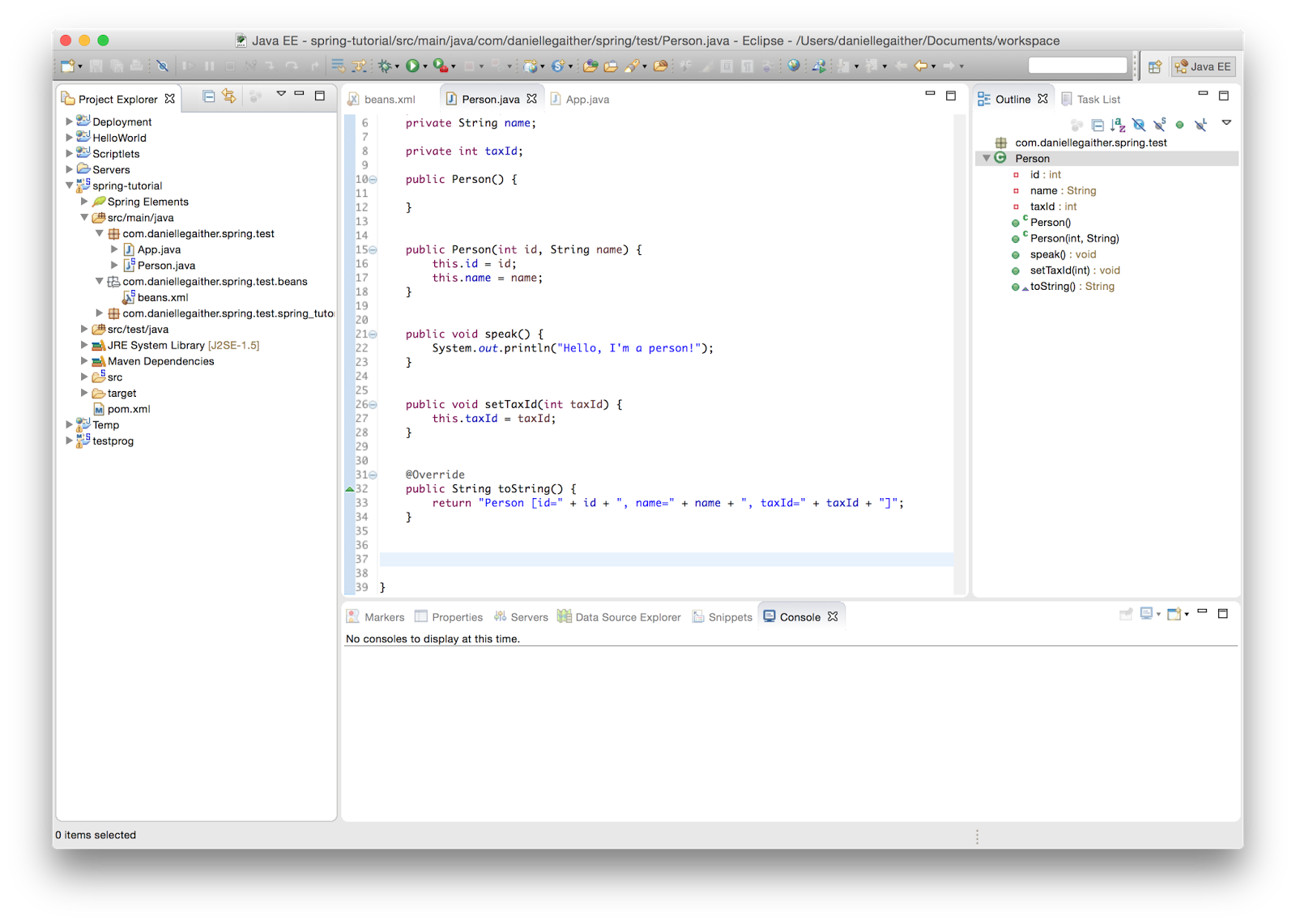The height and width of the screenshot is (924, 1296).
Task: Click the Open Web Browser globe icon
Action: pos(794,66)
